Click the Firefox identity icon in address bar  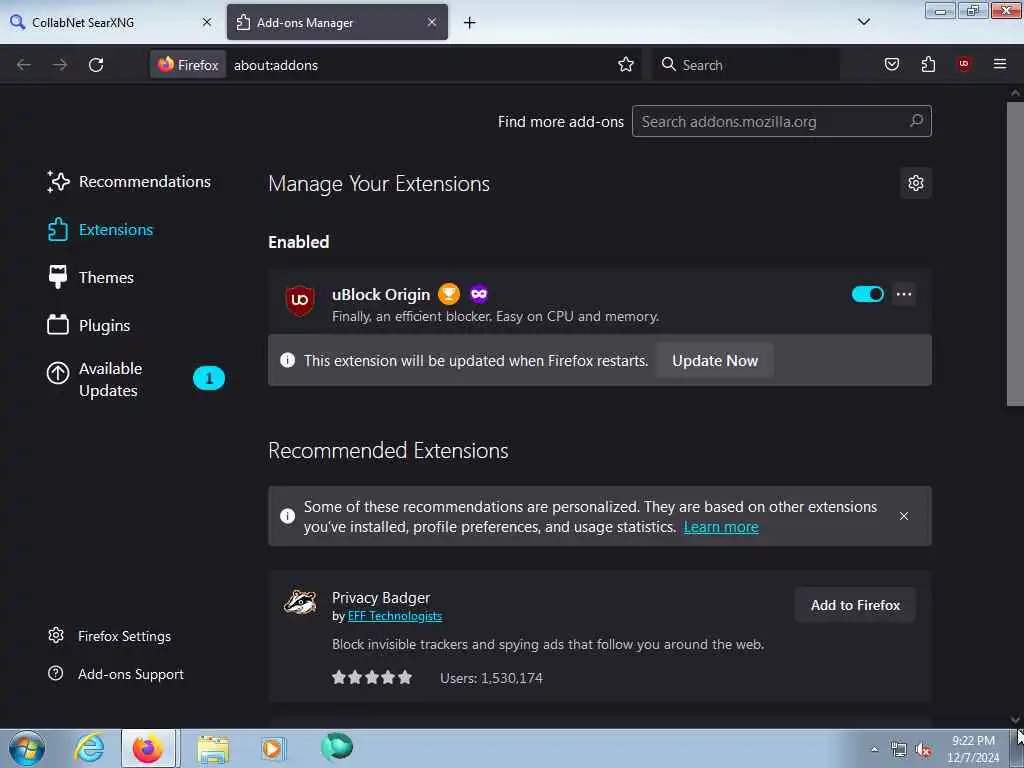[x=188, y=65]
